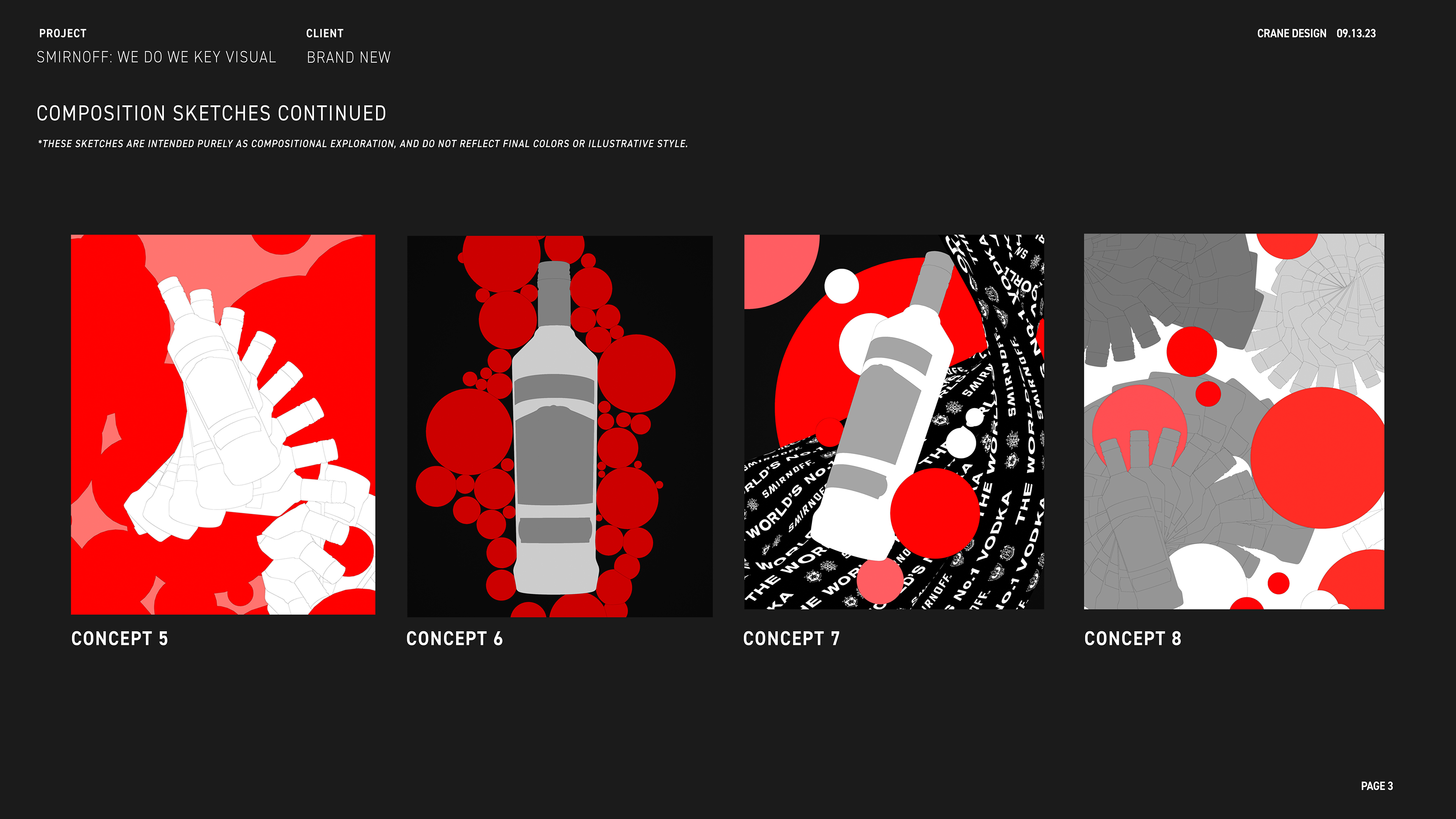Click the Smirnoff We Do We Key Visual title

click(157, 57)
